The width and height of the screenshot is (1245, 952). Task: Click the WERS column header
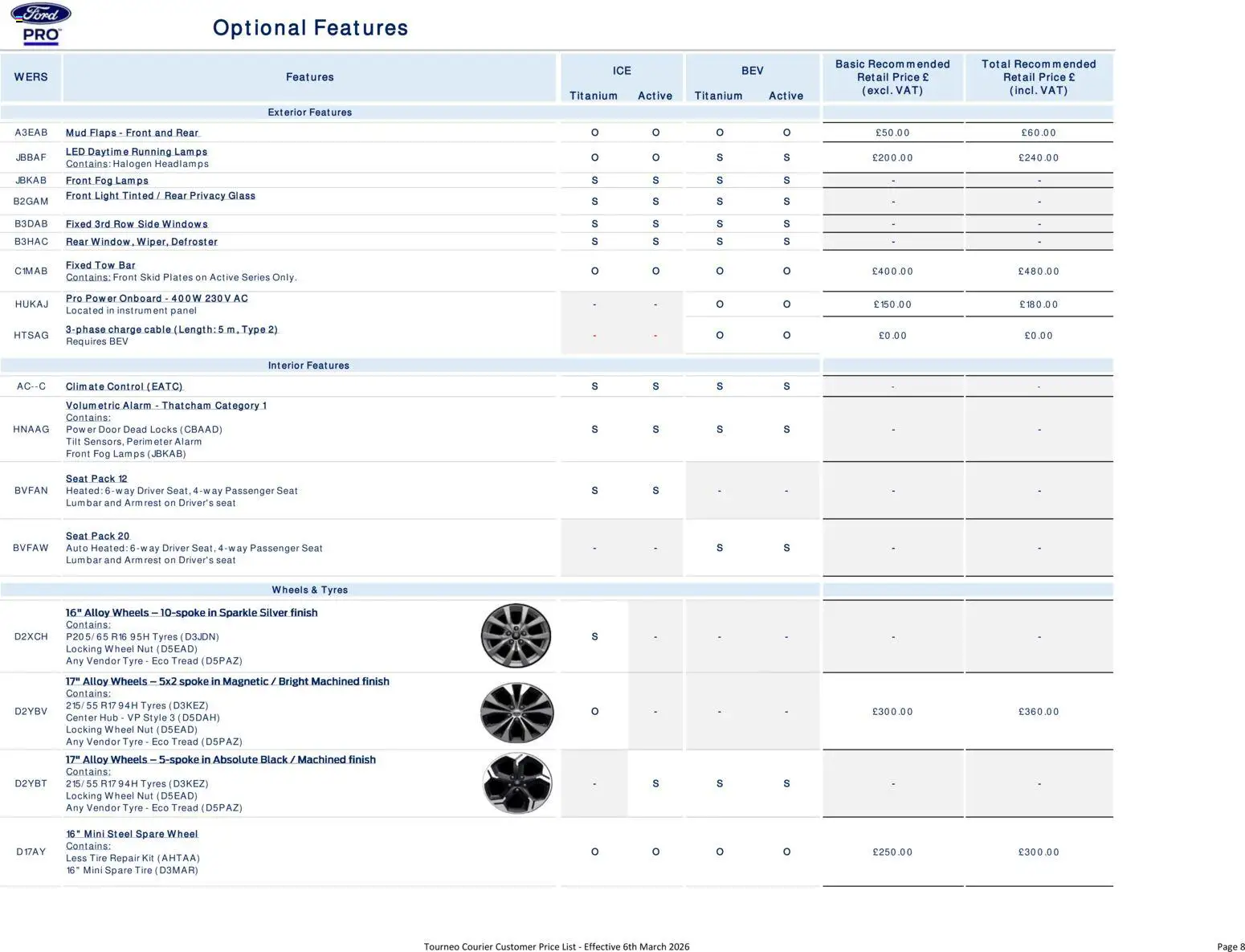coord(31,77)
